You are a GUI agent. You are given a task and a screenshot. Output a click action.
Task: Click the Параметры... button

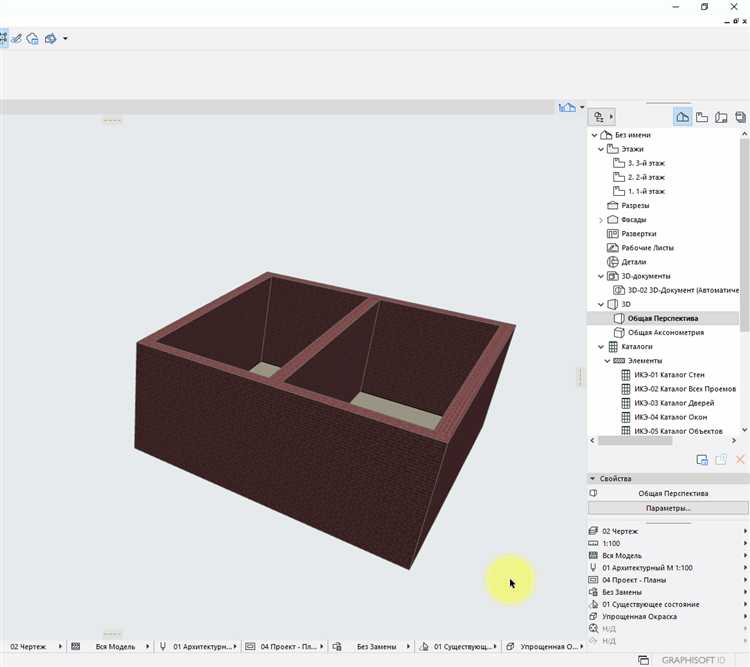click(x=668, y=508)
